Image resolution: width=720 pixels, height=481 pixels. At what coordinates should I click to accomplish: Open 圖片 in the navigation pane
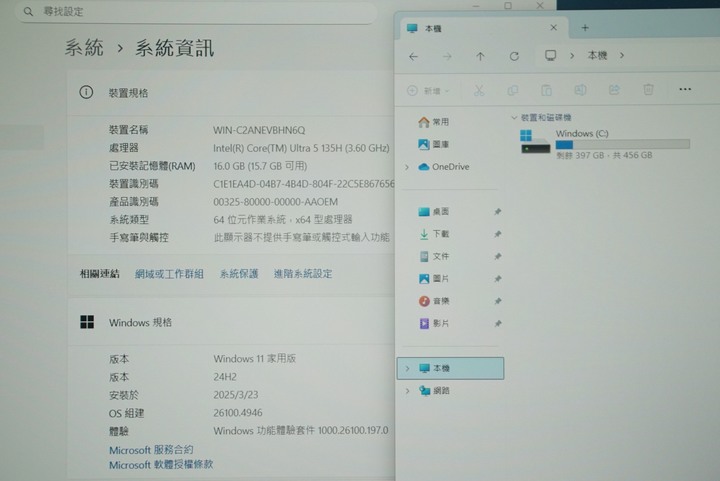click(x=434, y=279)
